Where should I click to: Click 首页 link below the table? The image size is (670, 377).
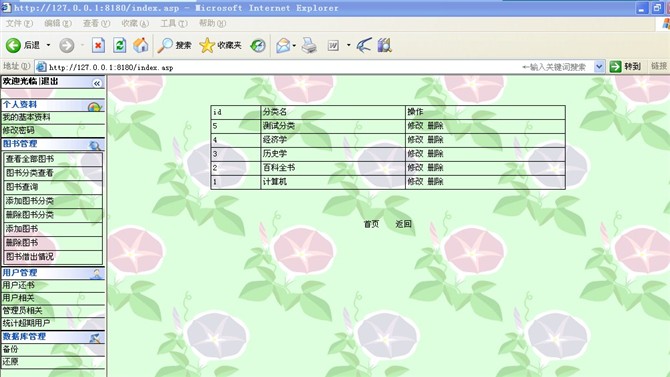pos(371,224)
